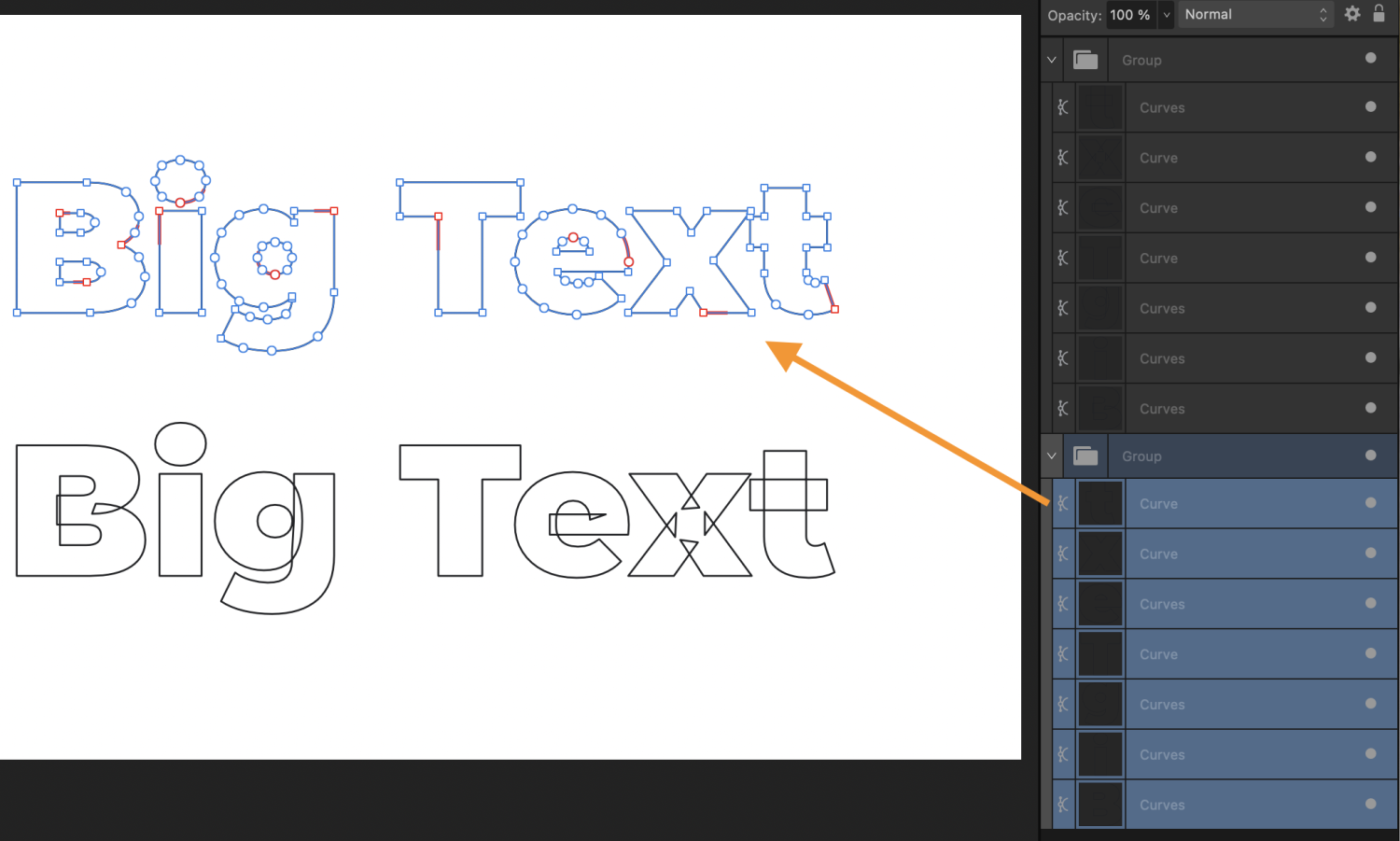This screenshot has width=1400, height=841.
Task: Toggle the visibility dot of the top Group
Action: [1370, 57]
